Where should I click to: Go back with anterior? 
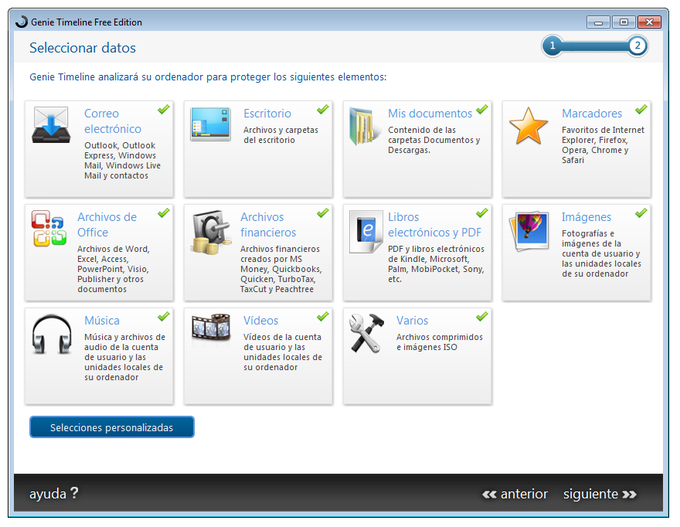click(x=515, y=494)
